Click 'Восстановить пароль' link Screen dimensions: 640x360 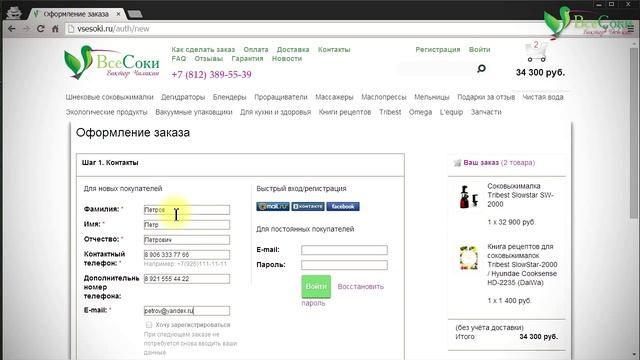[360, 287]
